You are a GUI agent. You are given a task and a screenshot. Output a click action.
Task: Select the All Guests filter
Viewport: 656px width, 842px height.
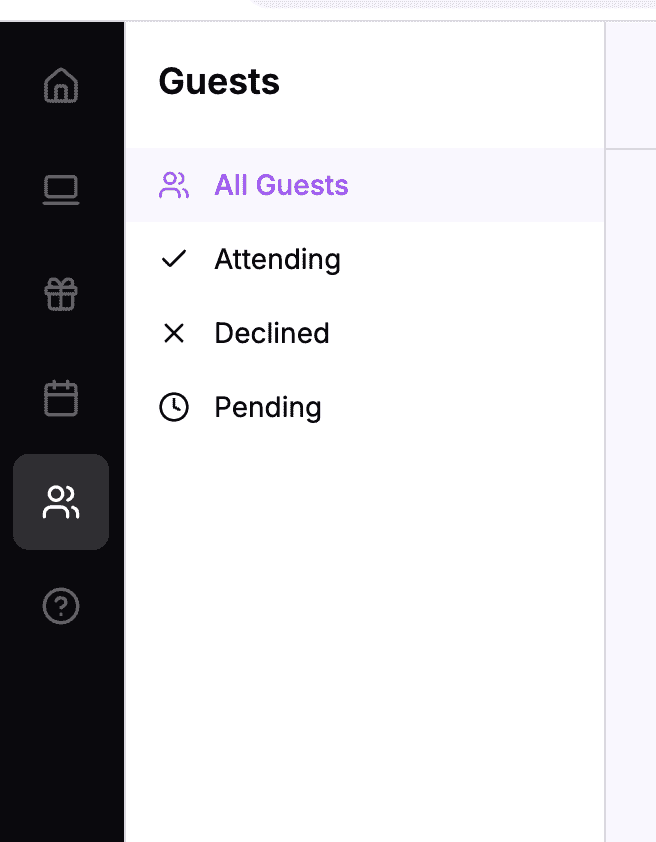[x=281, y=185]
